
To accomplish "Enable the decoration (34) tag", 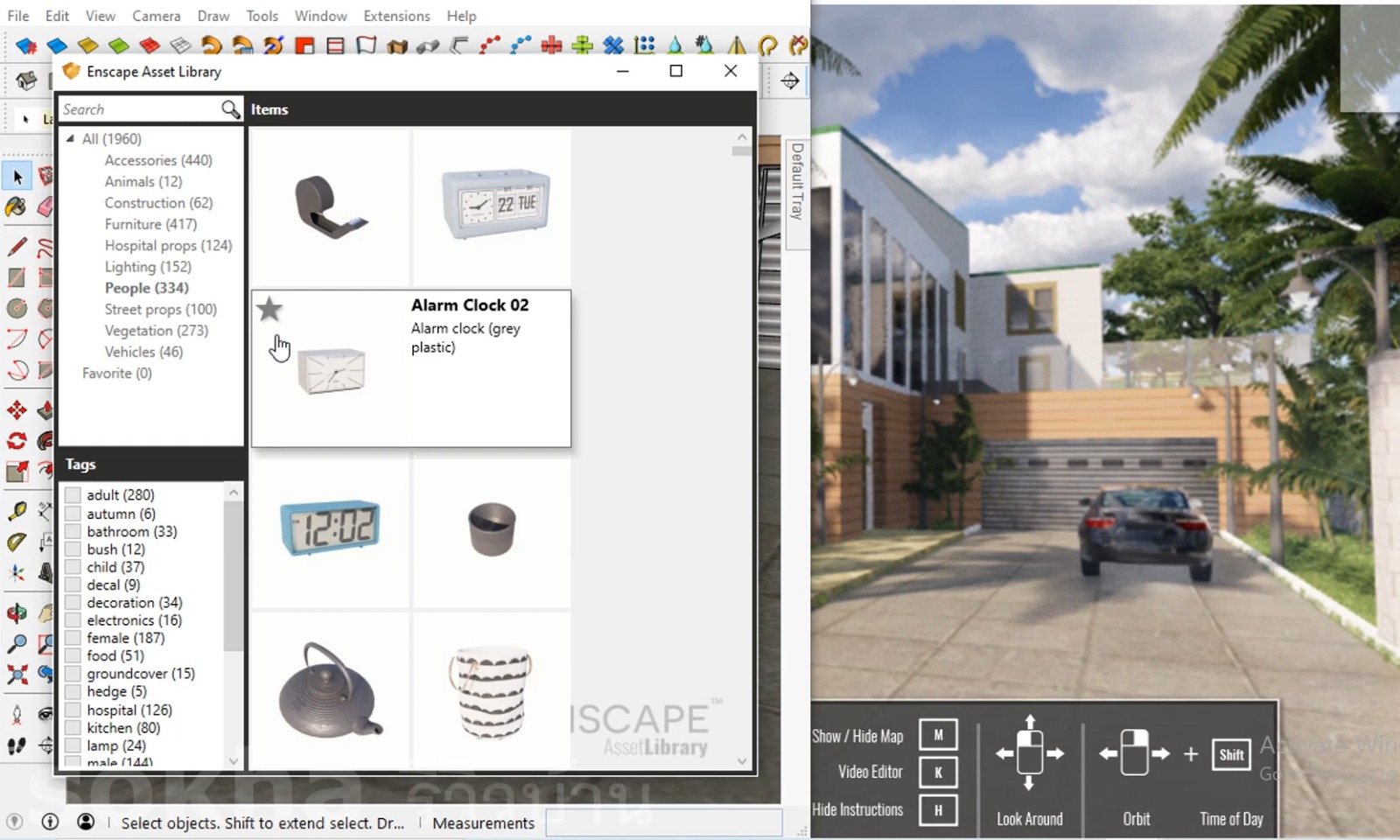I will [x=73, y=602].
